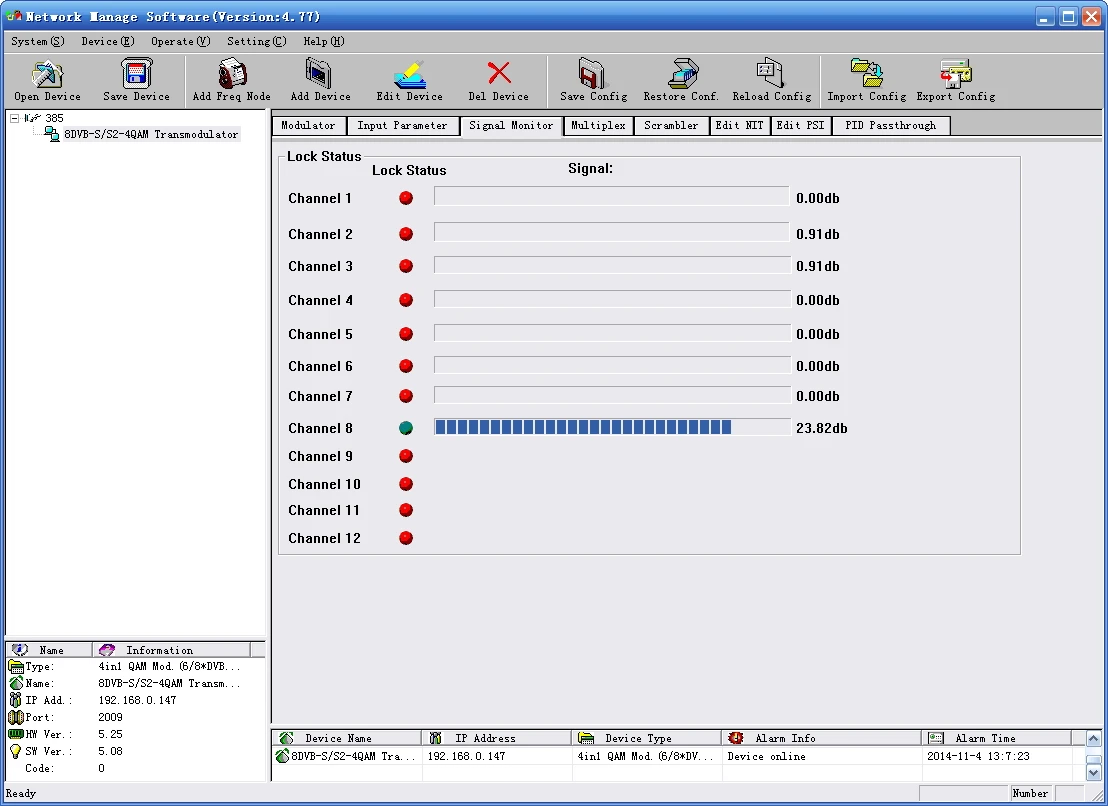This screenshot has width=1108, height=806.
Task: Click the Import Config folder icon
Action: click(866, 76)
